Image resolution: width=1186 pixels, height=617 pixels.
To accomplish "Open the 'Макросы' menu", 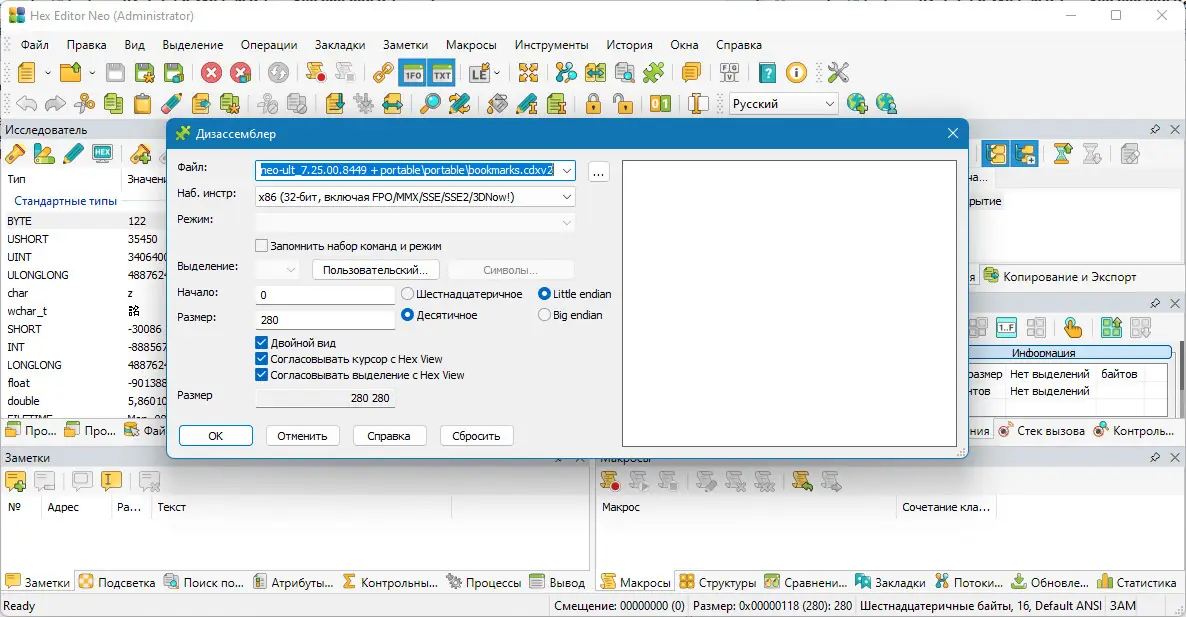I will pyautogui.click(x=471, y=44).
